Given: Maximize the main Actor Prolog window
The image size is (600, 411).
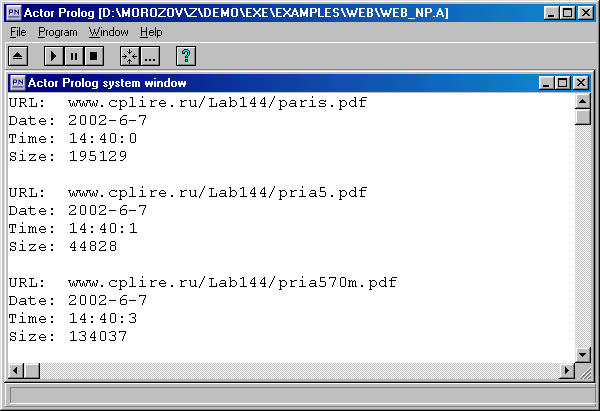Looking at the screenshot, I should pos(567,13).
